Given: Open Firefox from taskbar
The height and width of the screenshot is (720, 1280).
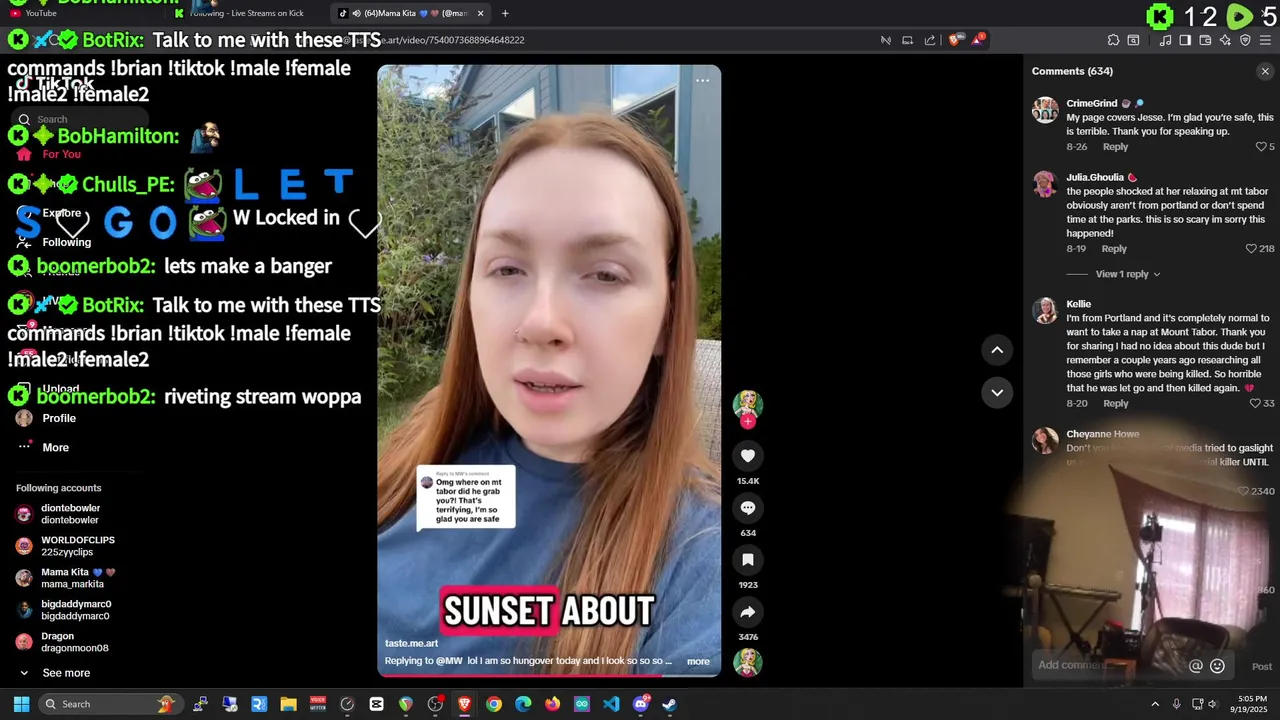Looking at the screenshot, I should tap(552, 704).
